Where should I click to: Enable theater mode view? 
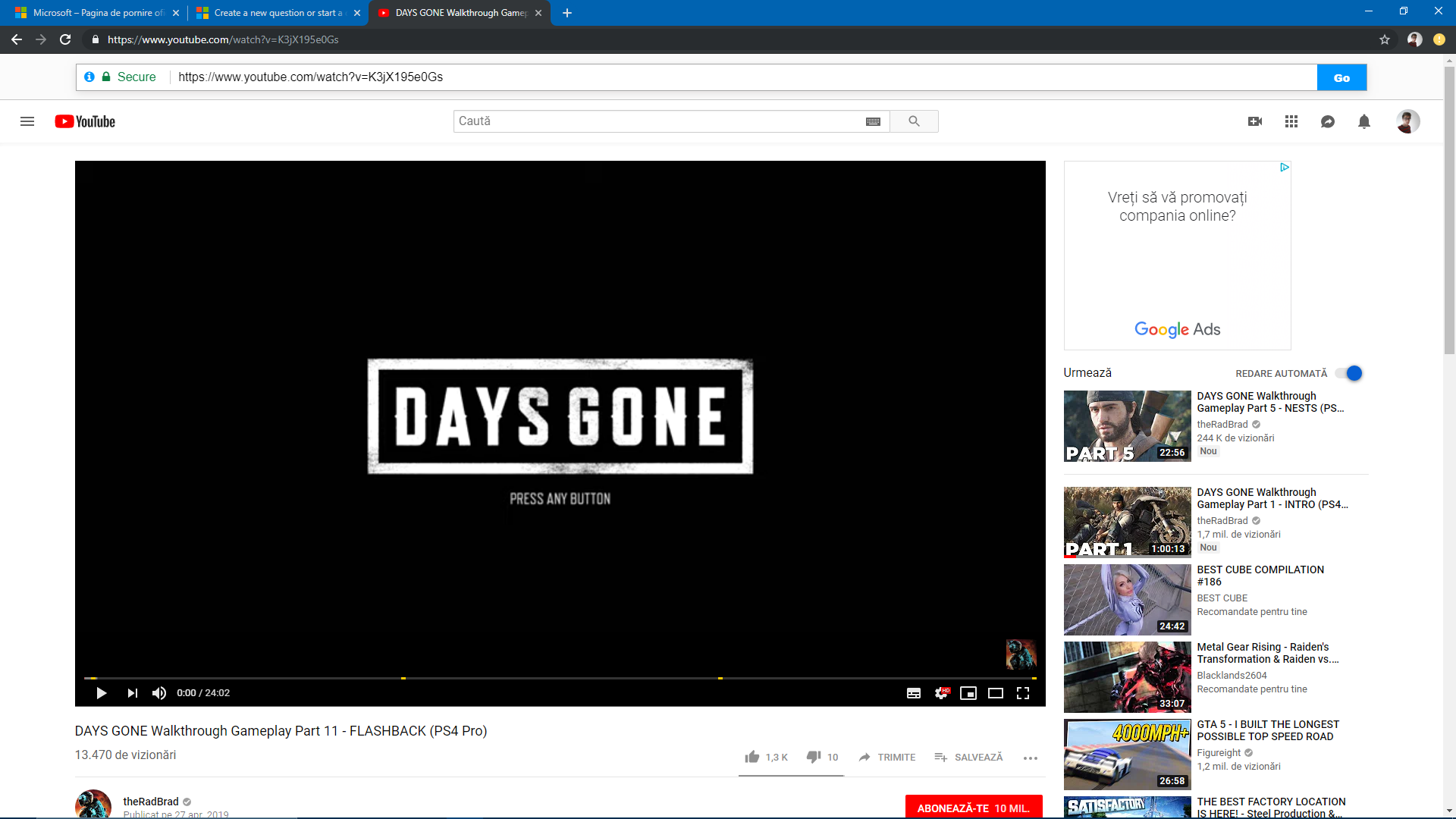pyautogui.click(x=996, y=693)
